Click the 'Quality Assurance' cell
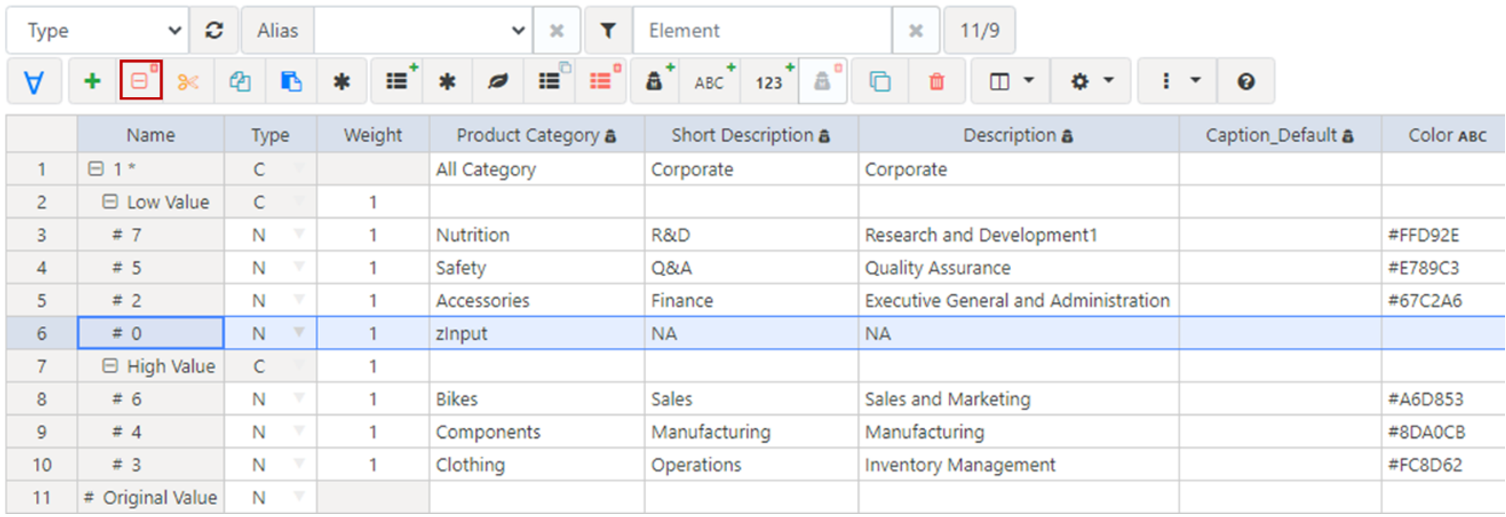 (x=1019, y=268)
